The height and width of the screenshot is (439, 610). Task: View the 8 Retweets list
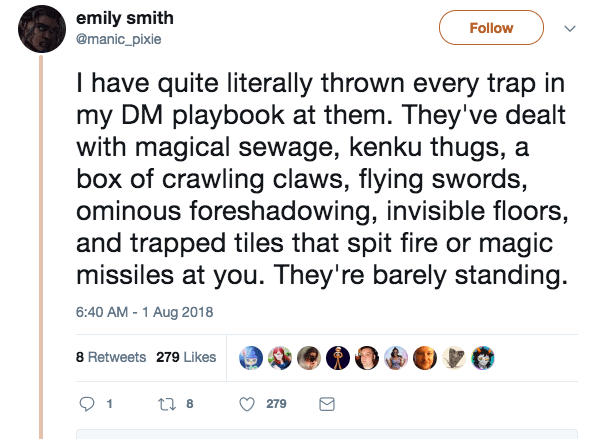tap(111, 357)
